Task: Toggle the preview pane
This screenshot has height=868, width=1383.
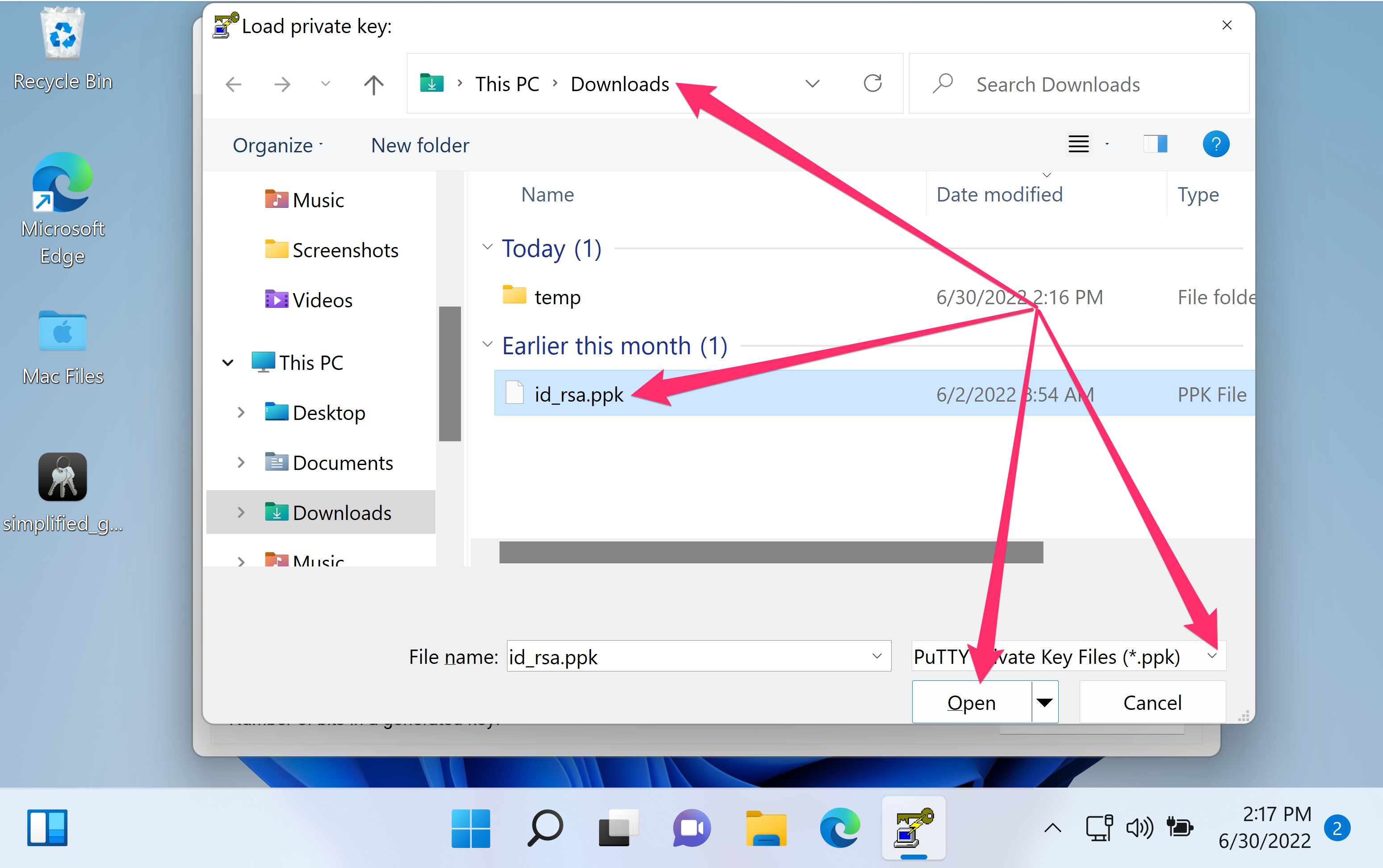Action: coord(1155,144)
